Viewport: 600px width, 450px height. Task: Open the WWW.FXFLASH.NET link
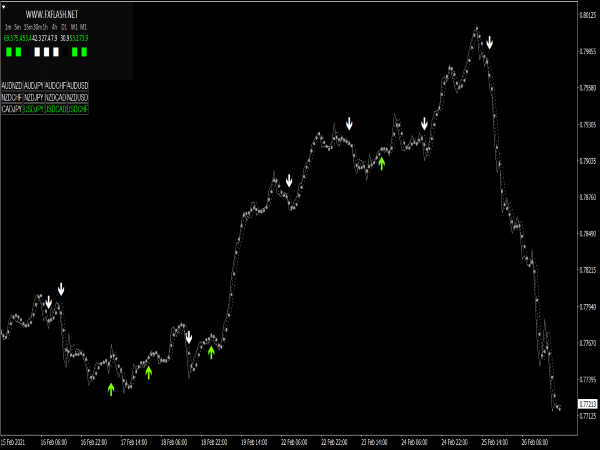pos(52,15)
